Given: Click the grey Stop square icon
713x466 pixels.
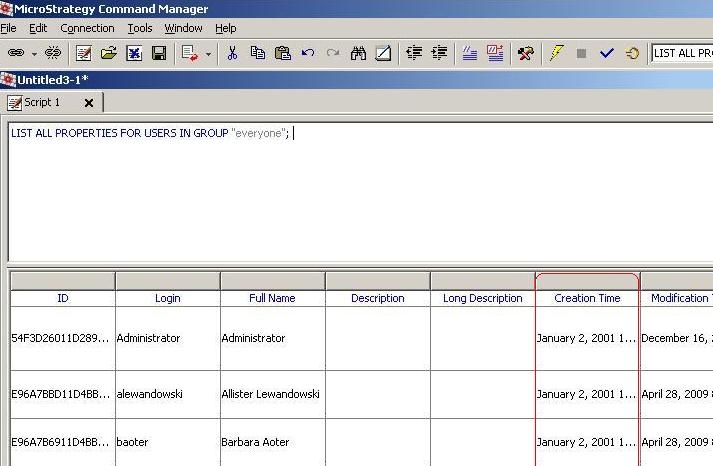Looking at the screenshot, I should (581, 53).
